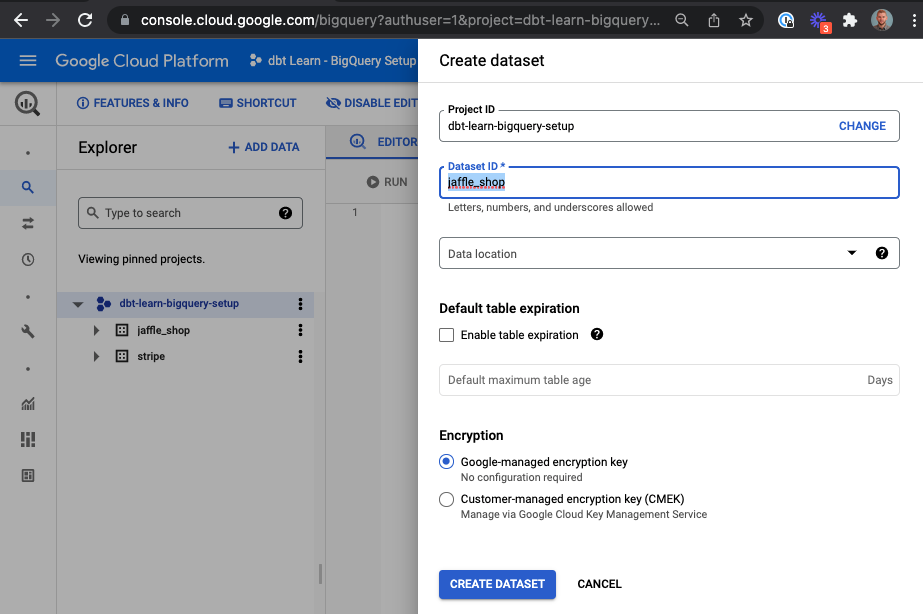This screenshot has width=923, height=614.
Task: Open Scheduled queries clock icon
Action: (x=27, y=260)
